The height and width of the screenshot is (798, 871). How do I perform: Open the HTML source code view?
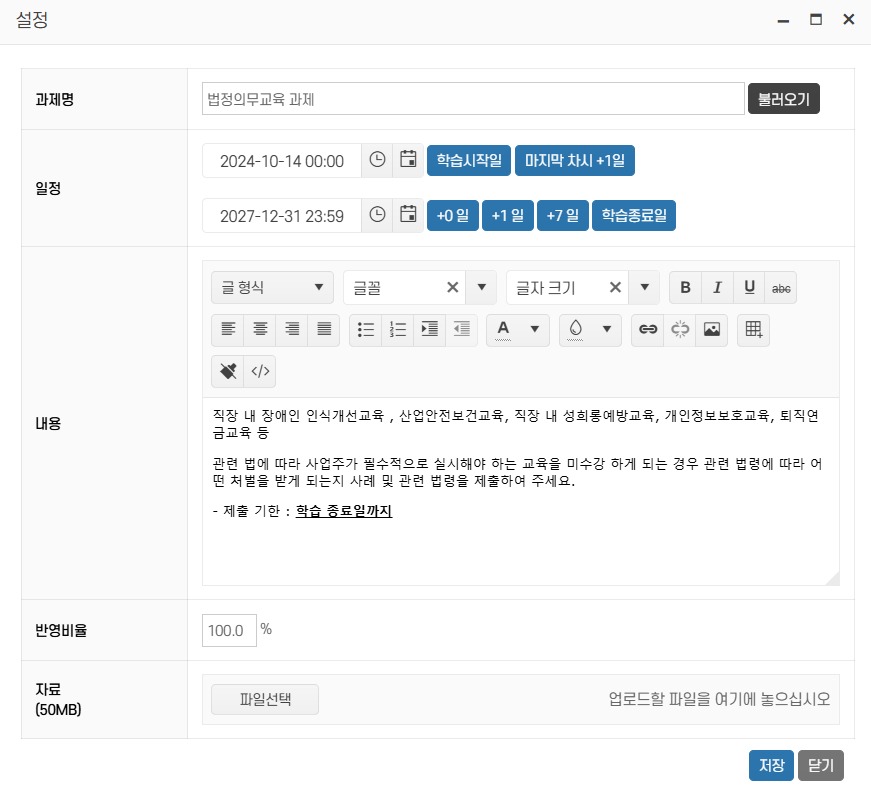tap(260, 371)
